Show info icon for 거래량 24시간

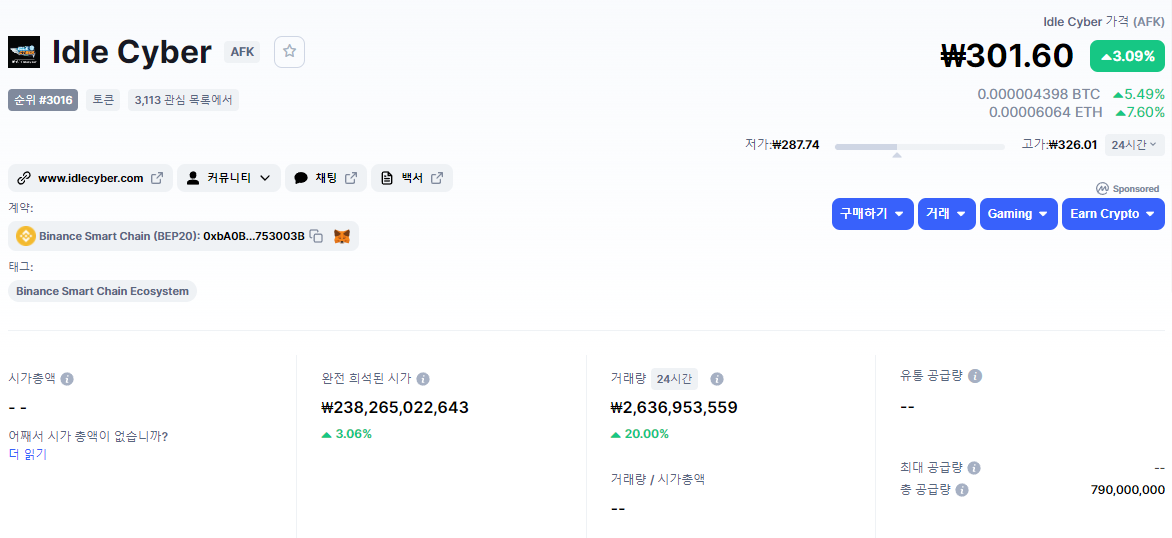point(716,379)
